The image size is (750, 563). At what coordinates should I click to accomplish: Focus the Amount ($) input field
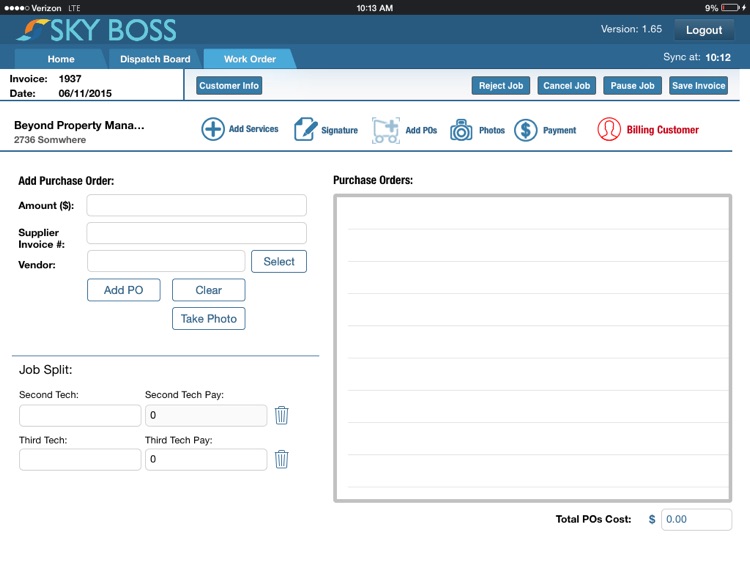(x=196, y=205)
